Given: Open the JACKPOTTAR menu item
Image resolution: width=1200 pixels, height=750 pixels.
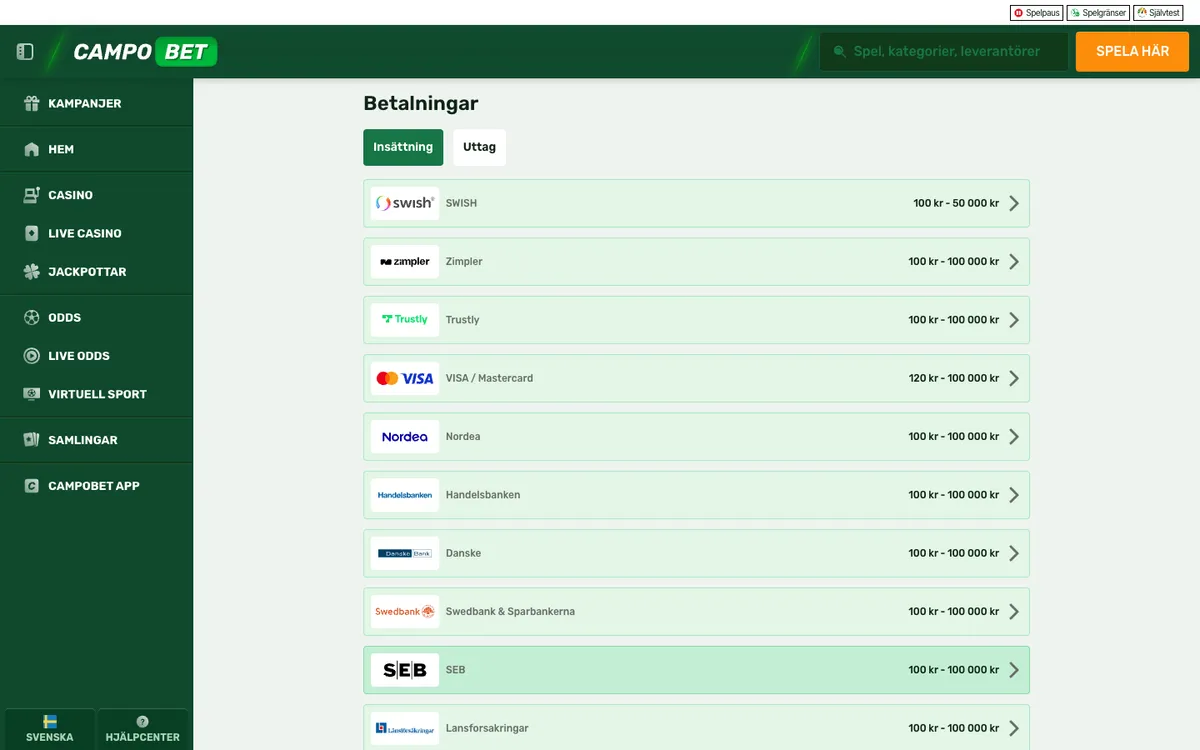Looking at the screenshot, I should [96, 271].
